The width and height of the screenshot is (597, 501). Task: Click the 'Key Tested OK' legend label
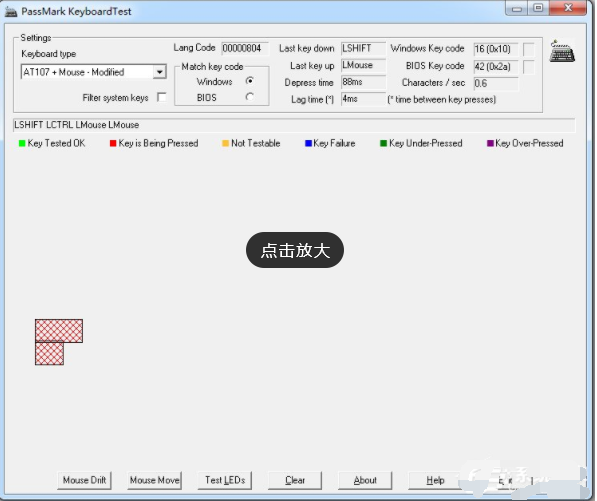click(56, 143)
